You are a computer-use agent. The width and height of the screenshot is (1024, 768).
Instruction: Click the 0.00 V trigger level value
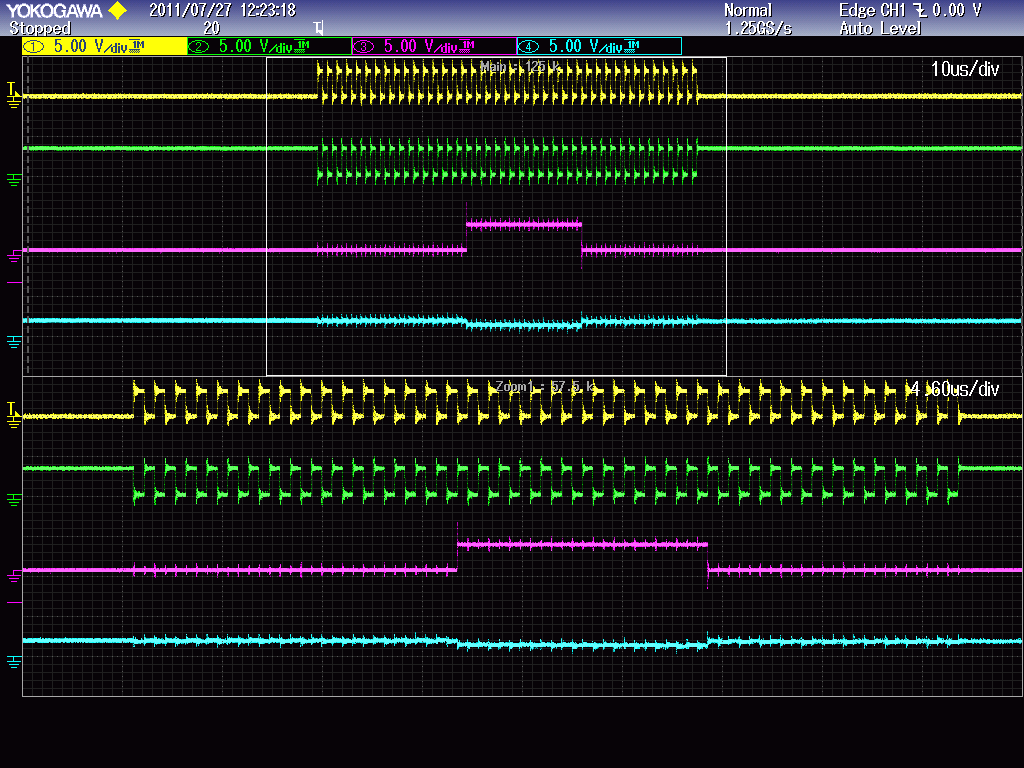tap(957, 10)
